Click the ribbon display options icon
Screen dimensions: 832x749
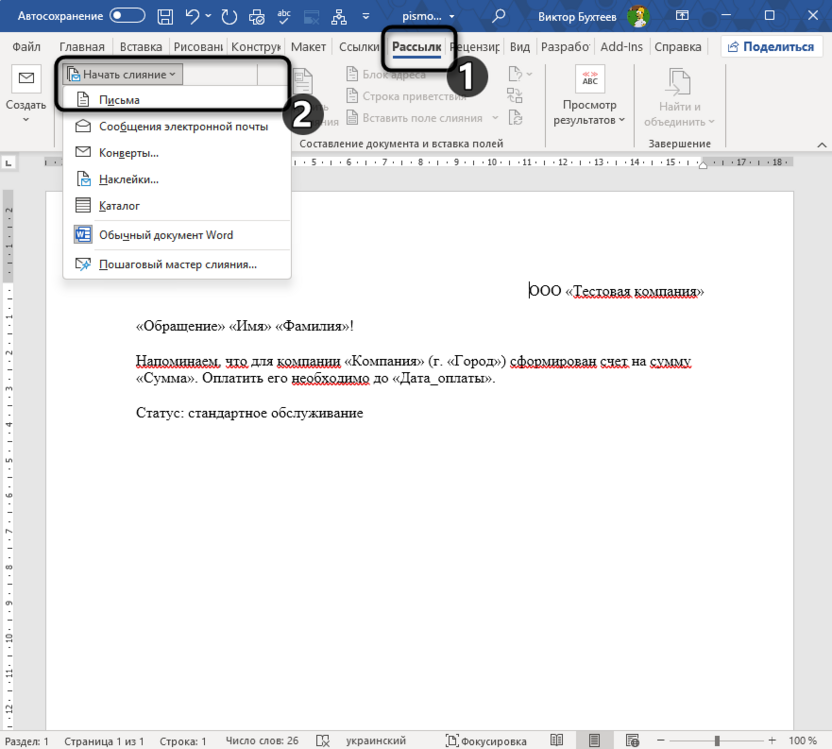point(682,15)
